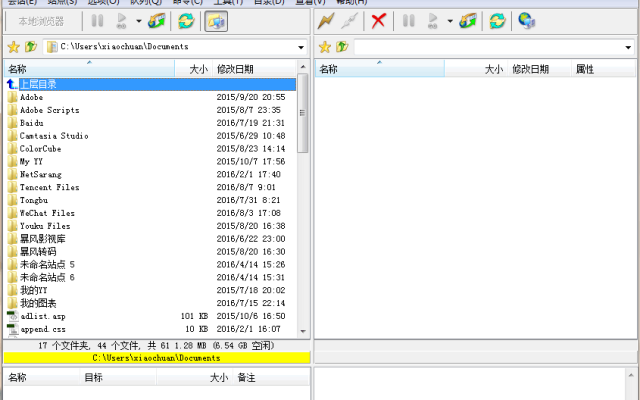Click the globe transfer icon in right toolbar
Image resolution: width=640 pixels, height=400 pixels.
click(468, 20)
